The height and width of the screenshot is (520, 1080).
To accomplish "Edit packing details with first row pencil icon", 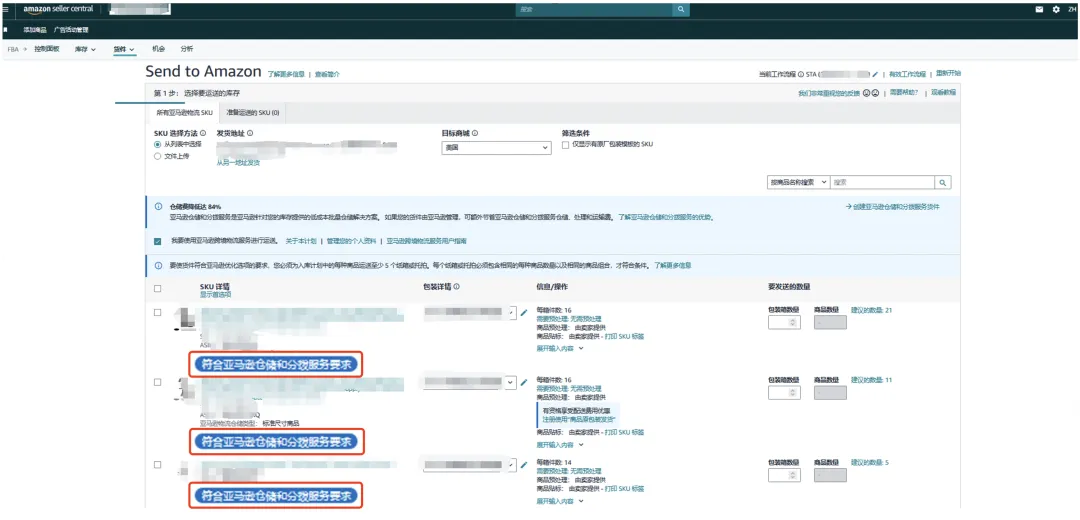I will [524, 312].
